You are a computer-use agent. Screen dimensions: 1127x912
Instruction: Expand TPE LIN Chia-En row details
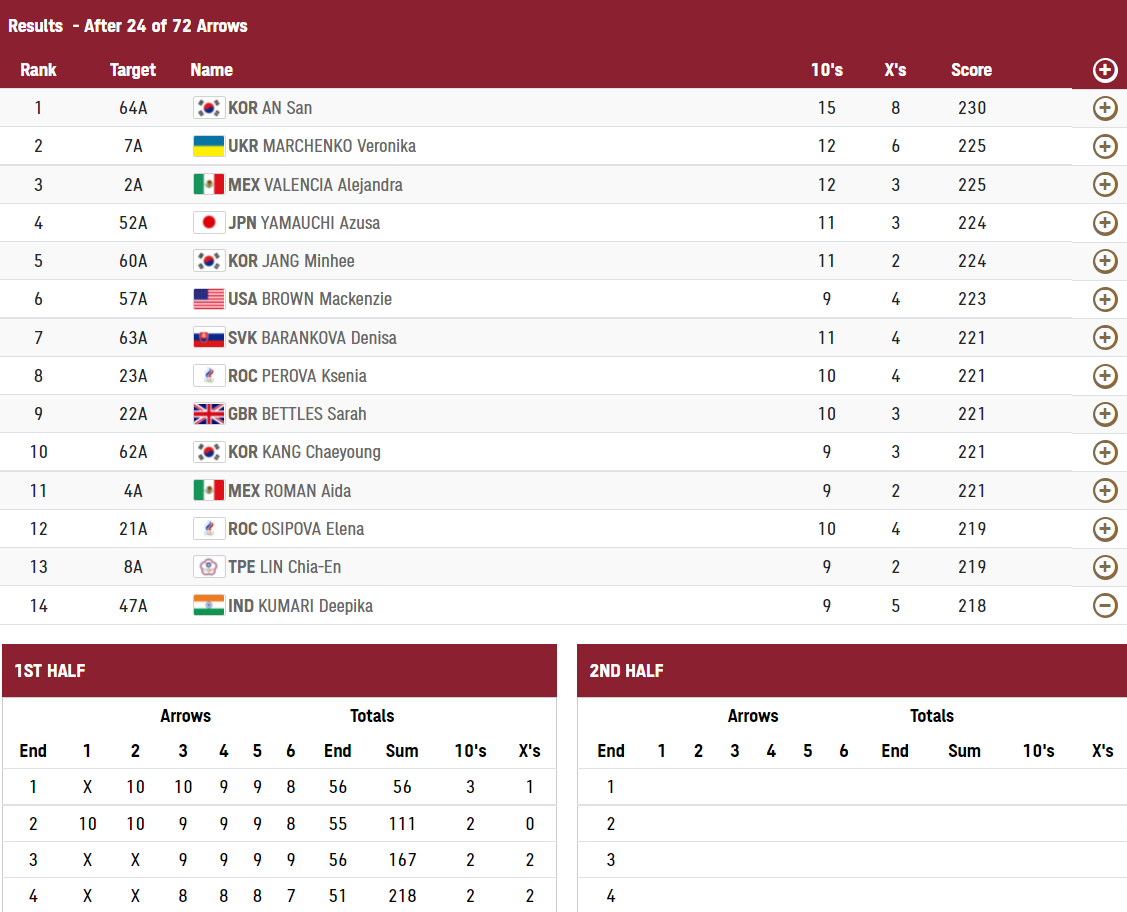(1105, 567)
